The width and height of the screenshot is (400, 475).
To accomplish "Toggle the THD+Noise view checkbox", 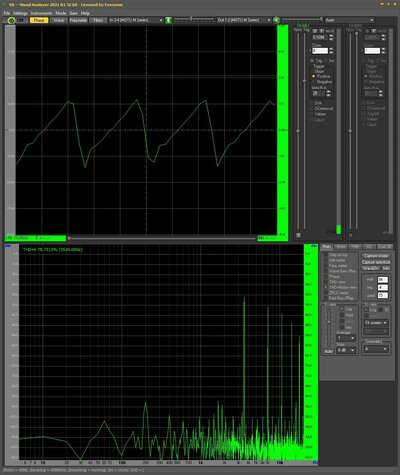I will tap(326, 287).
